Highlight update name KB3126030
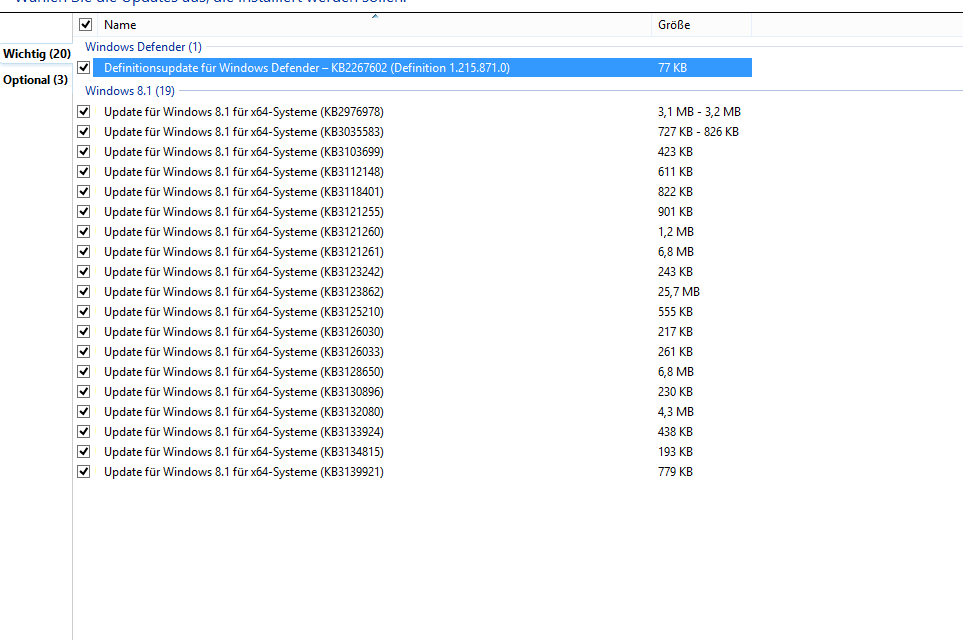 tap(244, 332)
